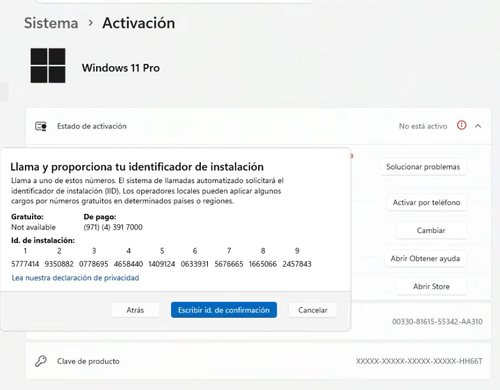The height and width of the screenshot is (390, 500).
Task: Click Abrir Obtener ayuda button
Action: [425, 258]
